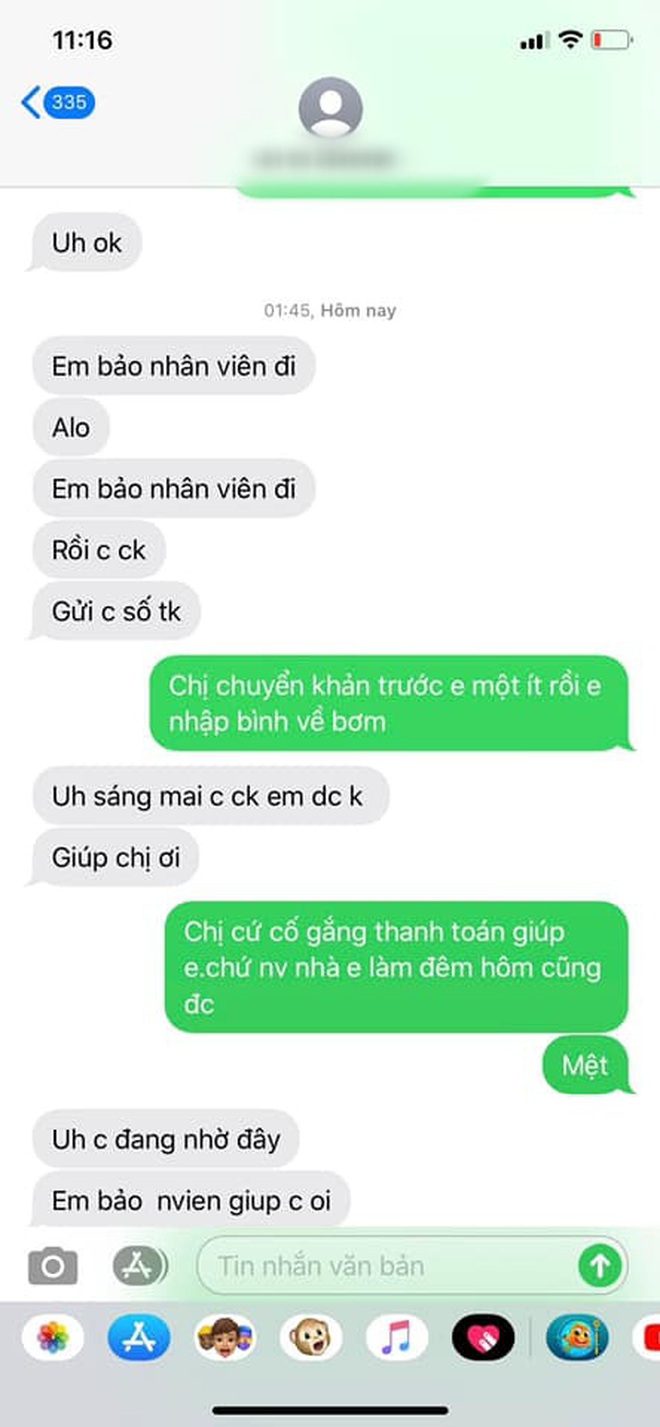Screen dimensions: 660x1427
Task: Open the Memoji stickers app
Action: coord(224,1337)
